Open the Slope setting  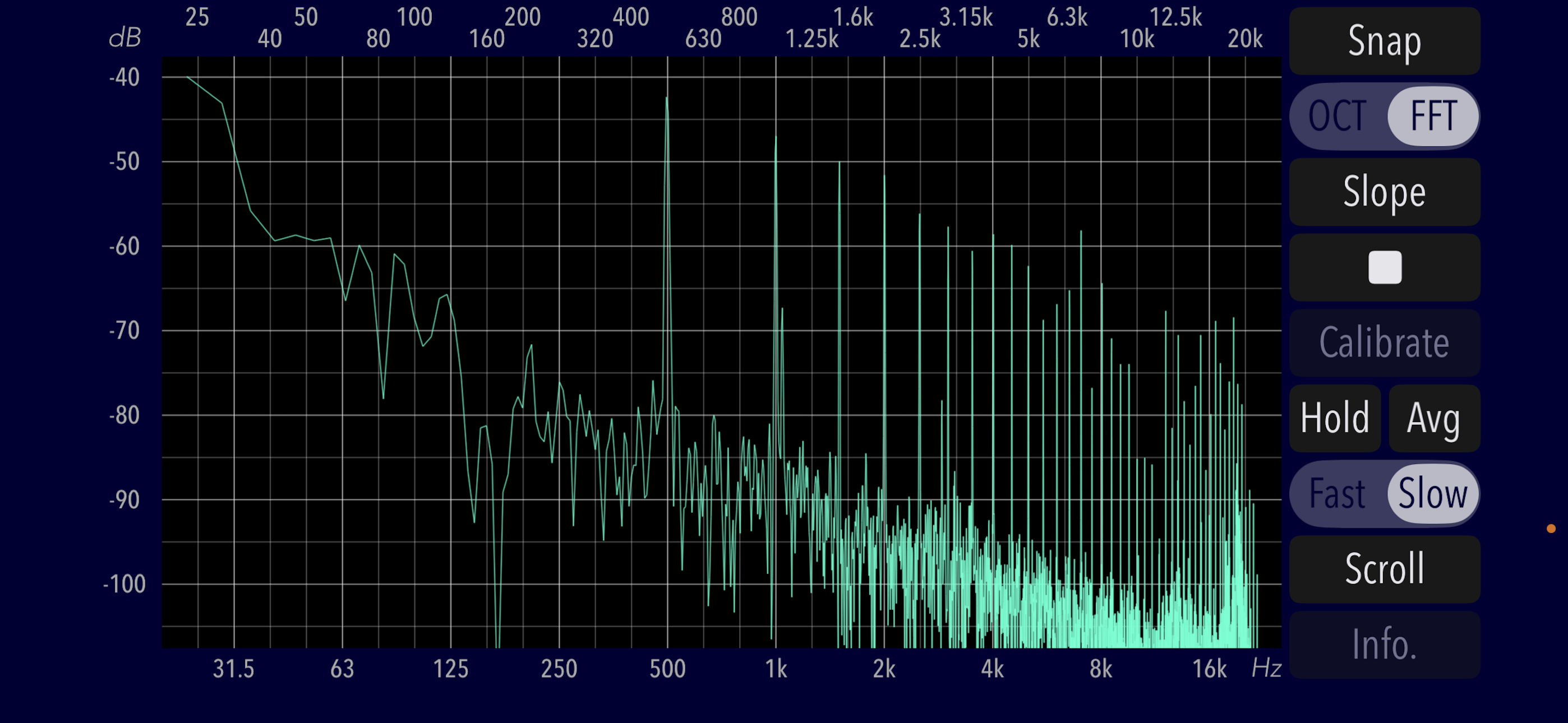pyautogui.click(x=1383, y=192)
